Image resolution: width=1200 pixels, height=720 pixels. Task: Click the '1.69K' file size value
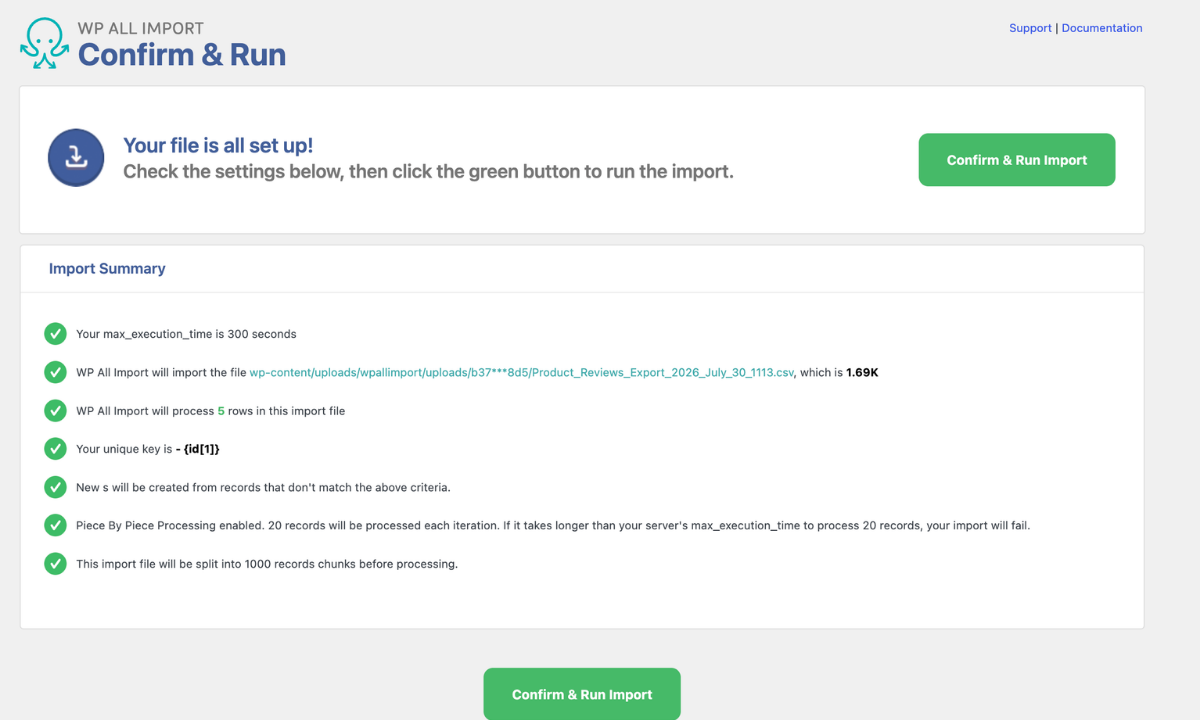coord(862,373)
